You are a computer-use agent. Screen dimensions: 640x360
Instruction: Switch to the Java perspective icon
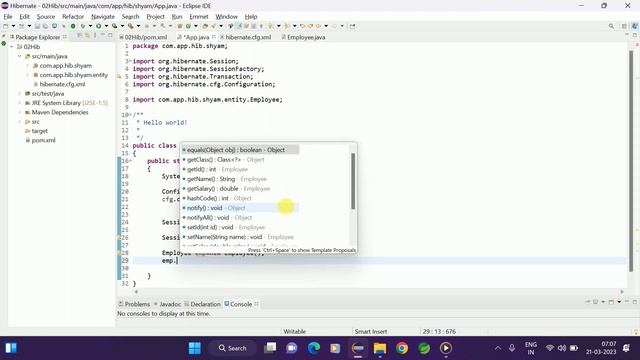(635, 26)
